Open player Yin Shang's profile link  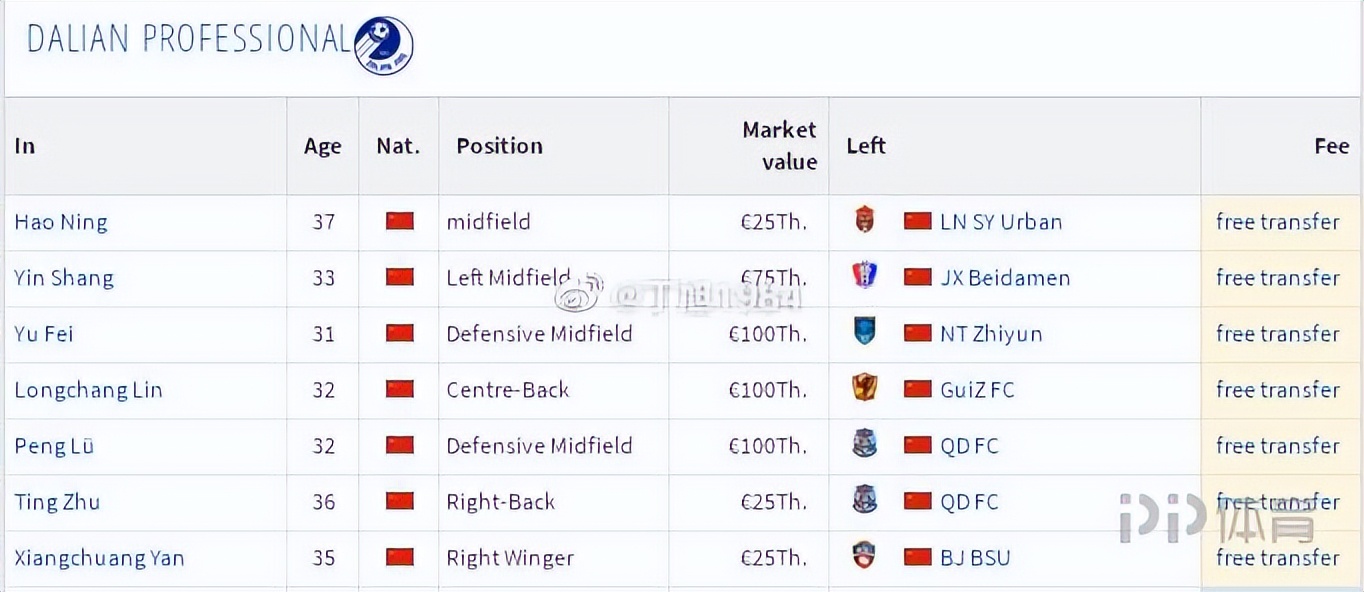(64, 278)
